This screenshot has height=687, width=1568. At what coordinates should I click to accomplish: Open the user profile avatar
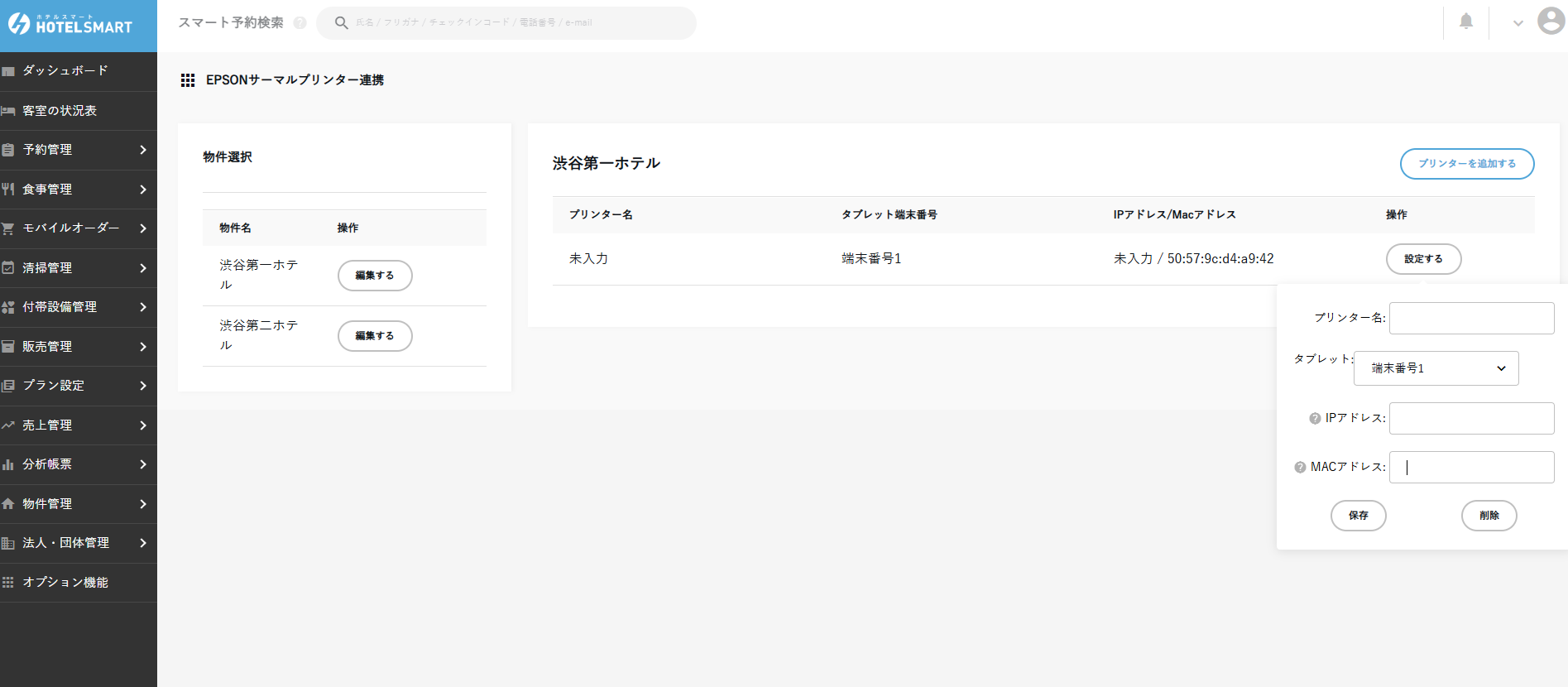click(x=1550, y=21)
